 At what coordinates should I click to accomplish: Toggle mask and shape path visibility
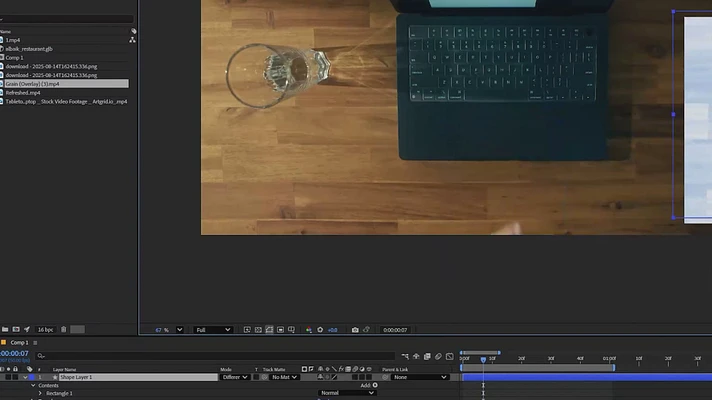tap(269, 330)
